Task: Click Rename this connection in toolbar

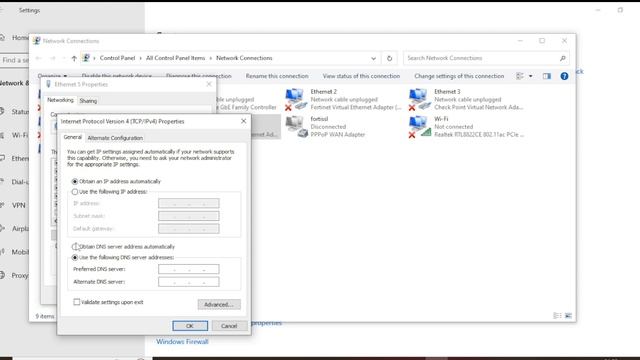Action: [x=277, y=76]
